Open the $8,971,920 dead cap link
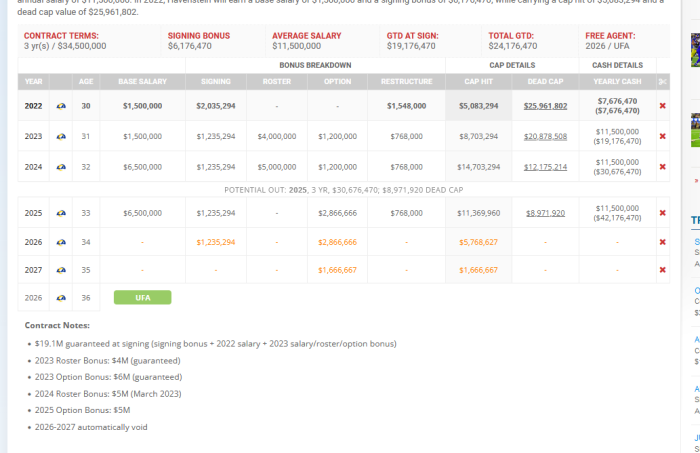Image resolution: width=700 pixels, height=453 pixels. coord(546,213)
